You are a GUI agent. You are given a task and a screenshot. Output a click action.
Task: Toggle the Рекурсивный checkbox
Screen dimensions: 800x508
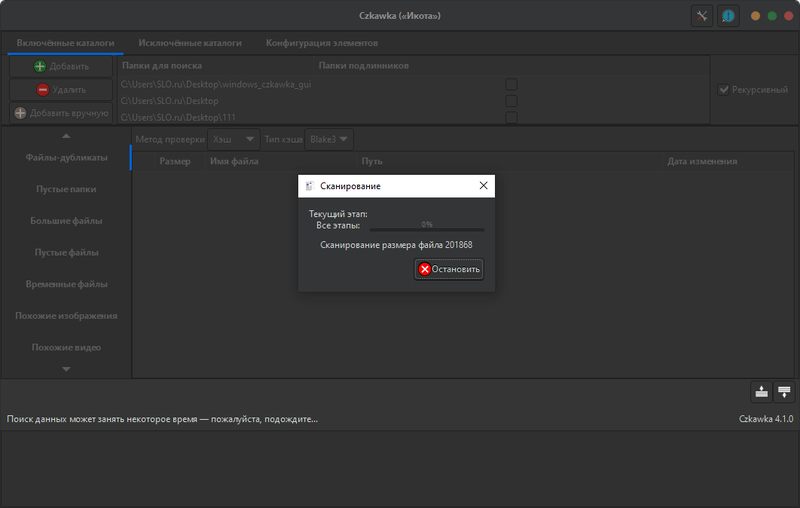pos(754,90)
